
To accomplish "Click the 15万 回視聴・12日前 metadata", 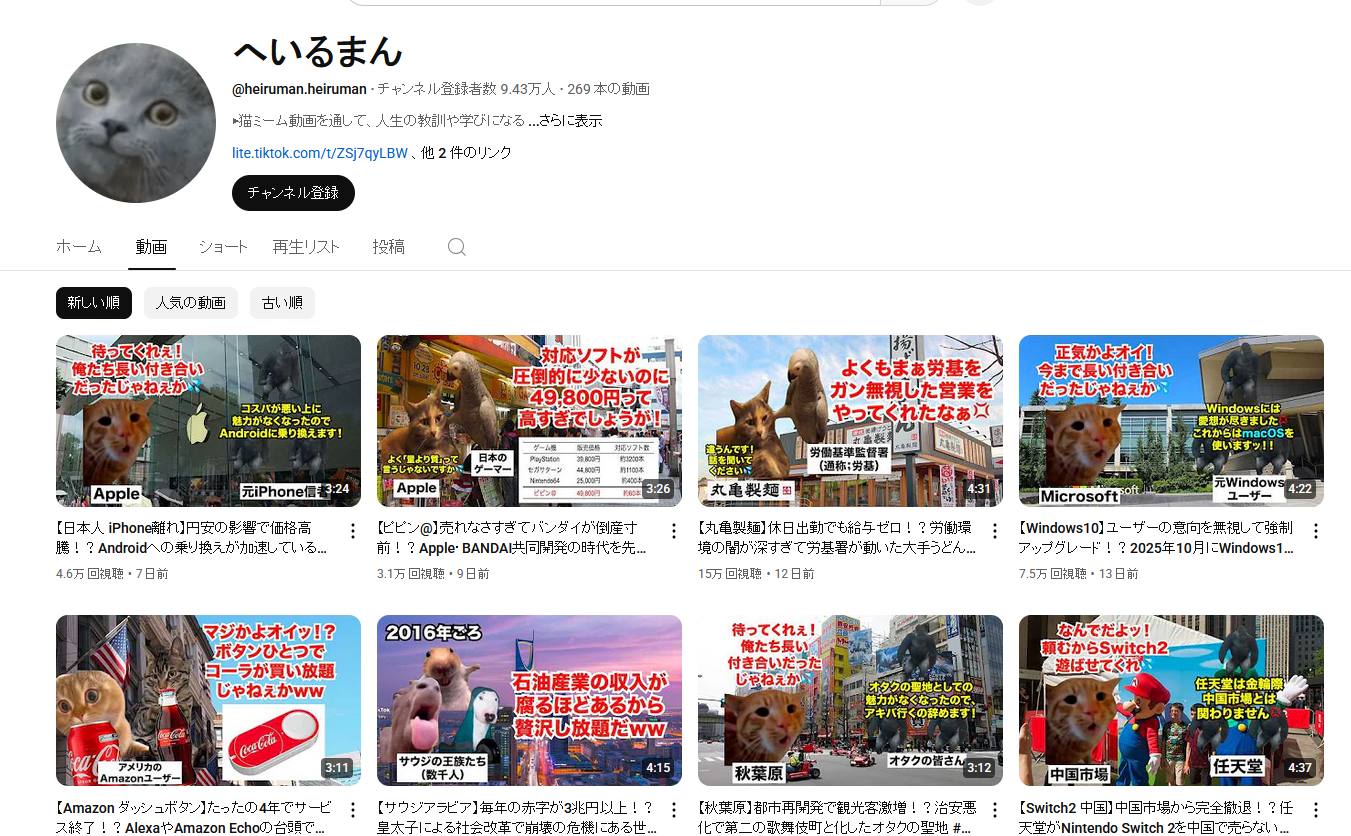I will click(x=756, y=574).
